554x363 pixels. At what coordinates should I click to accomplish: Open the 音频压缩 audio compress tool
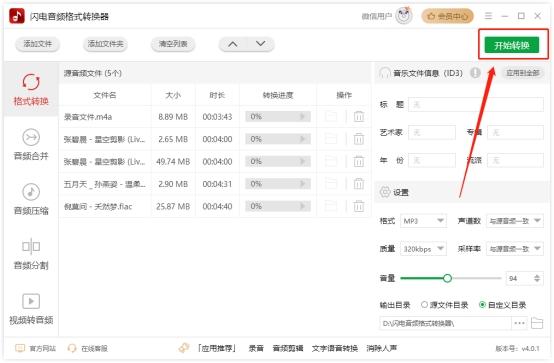[31, 199]
